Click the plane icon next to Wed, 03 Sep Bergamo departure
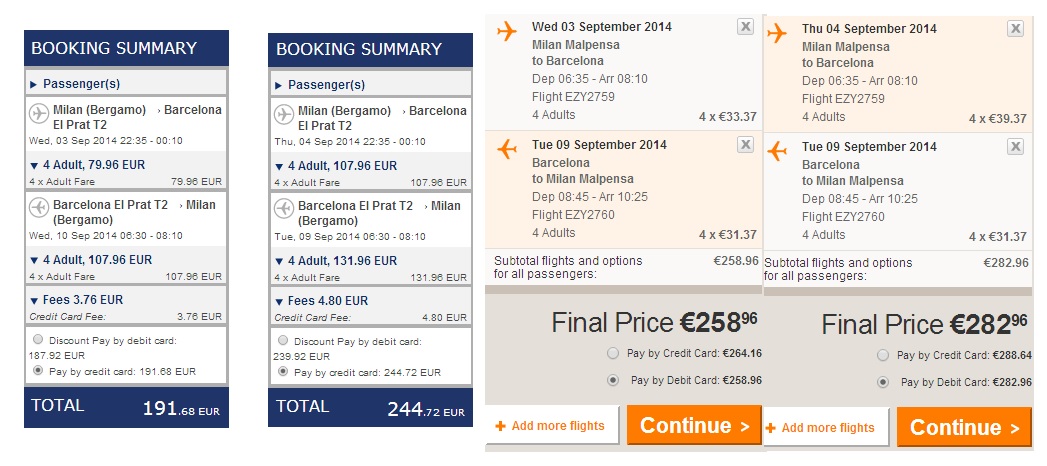The width and height of the screenshot is (1047, 466). [x=39, y=111]
